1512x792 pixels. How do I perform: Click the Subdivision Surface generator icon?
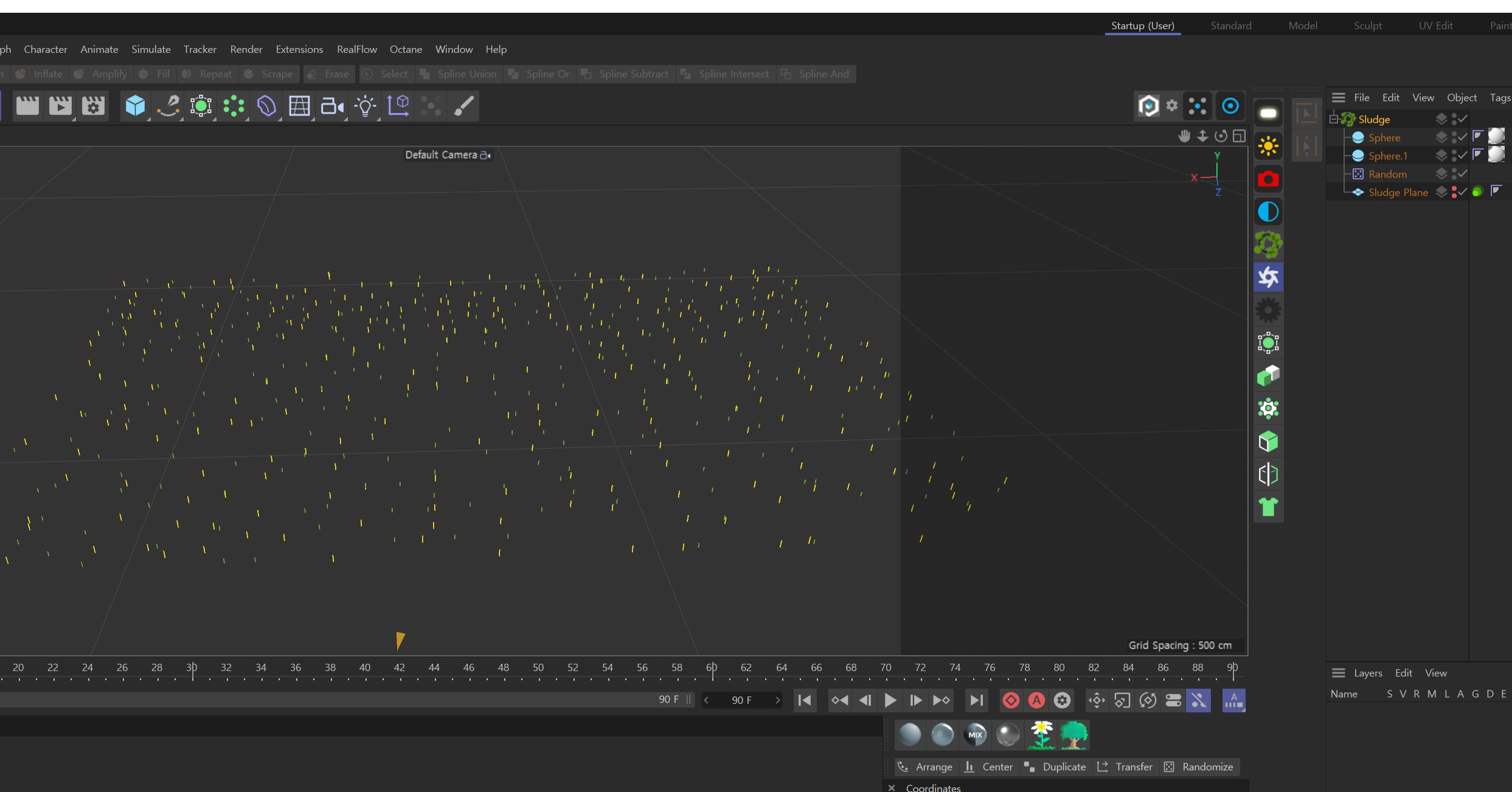(201, 106)
